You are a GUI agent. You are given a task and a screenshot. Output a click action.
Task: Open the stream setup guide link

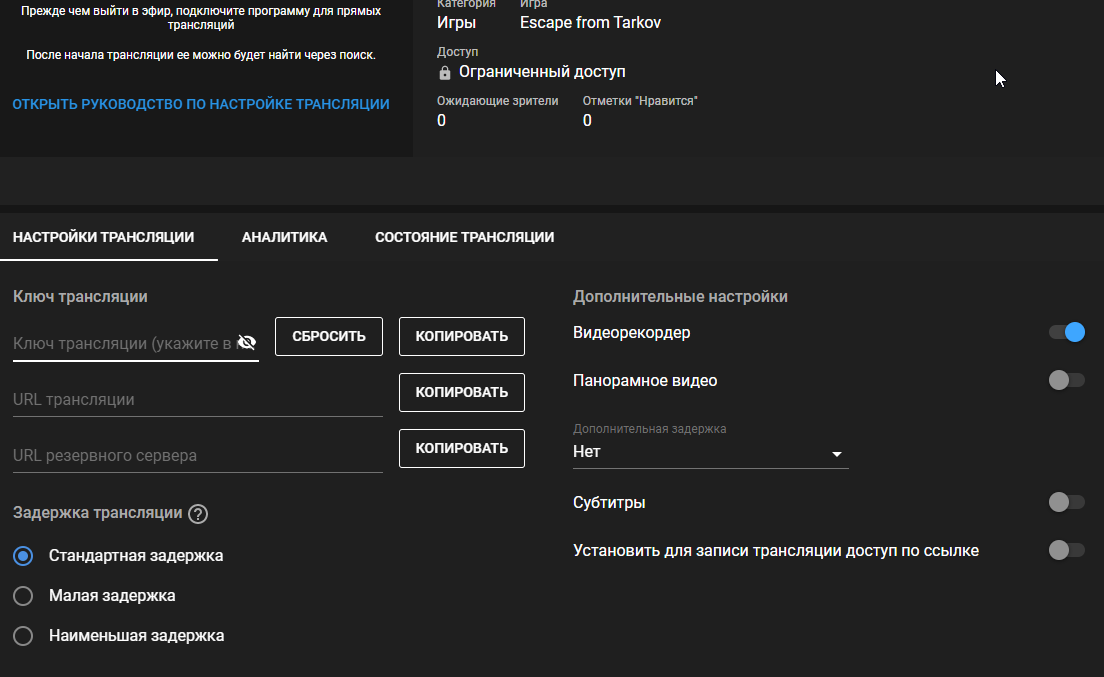coord(201,104)
